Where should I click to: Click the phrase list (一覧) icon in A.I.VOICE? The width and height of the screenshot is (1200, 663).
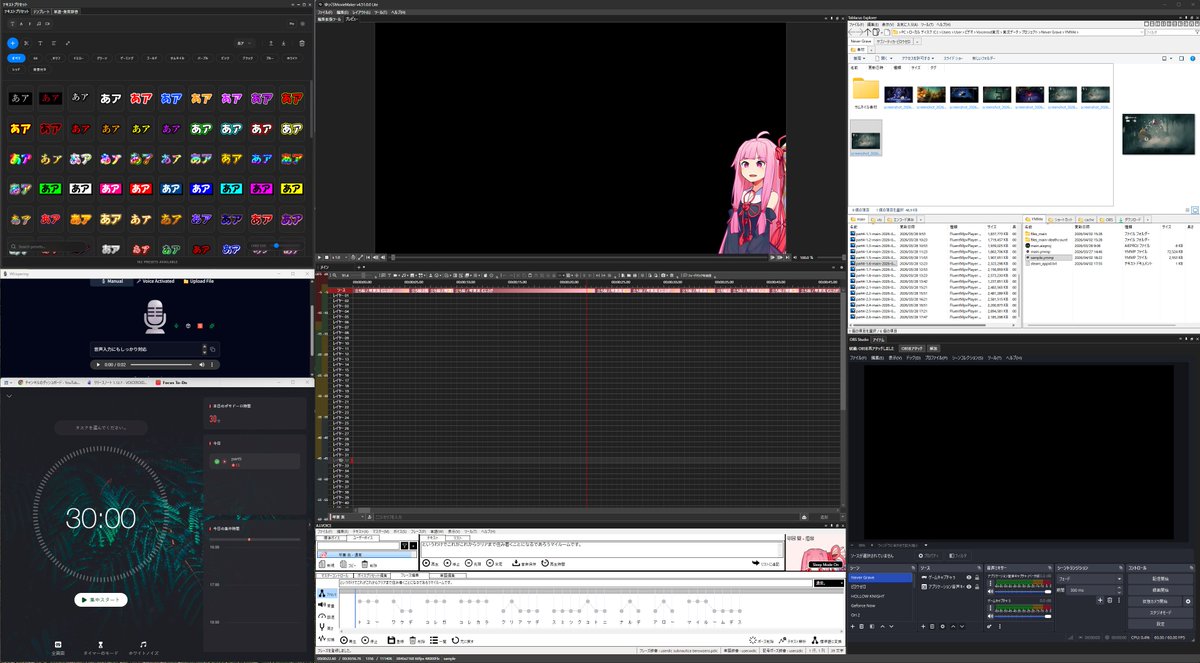click(x=434, y=640)
